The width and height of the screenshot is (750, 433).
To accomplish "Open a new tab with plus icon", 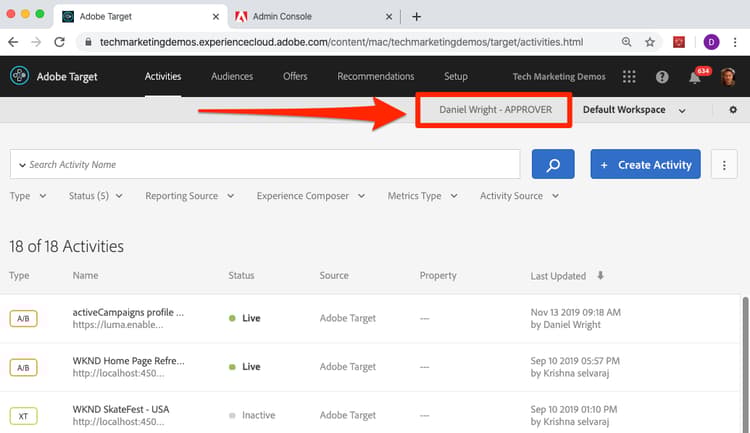I will (417, 17).
